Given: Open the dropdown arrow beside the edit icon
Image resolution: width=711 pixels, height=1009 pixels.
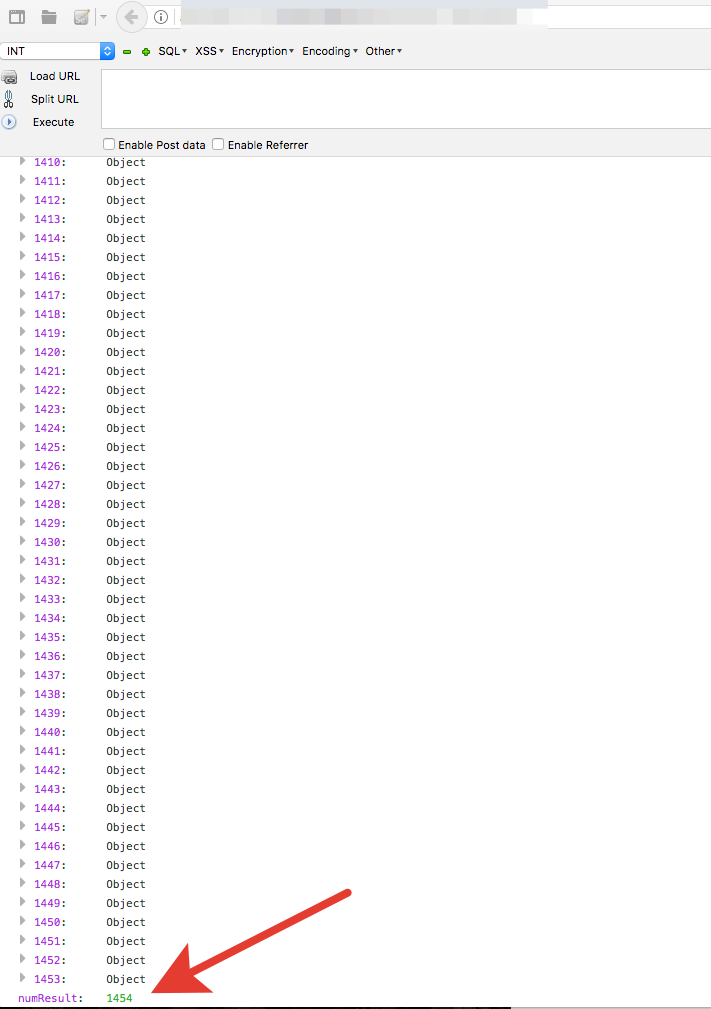Looking at the screenshot, I should (x=103, y=17).
